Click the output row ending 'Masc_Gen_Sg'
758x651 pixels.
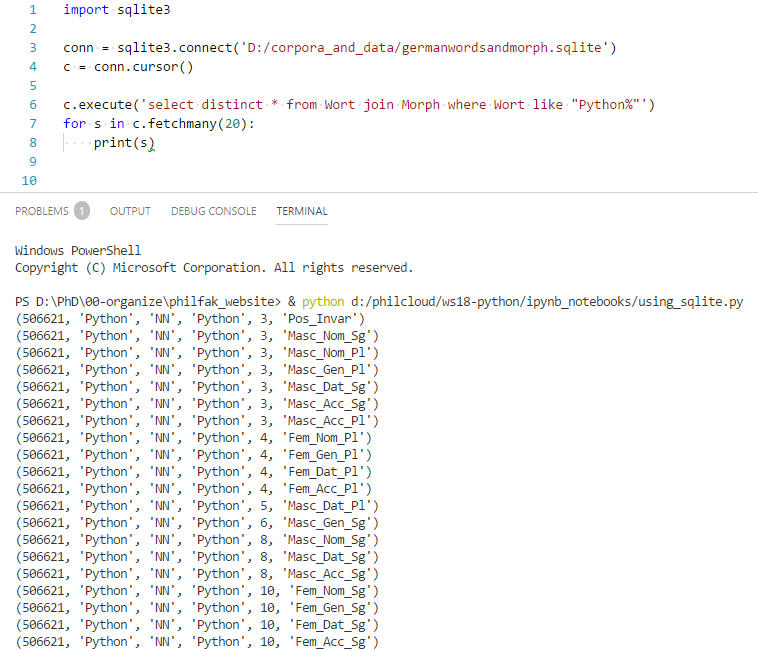tap(197, 522)
